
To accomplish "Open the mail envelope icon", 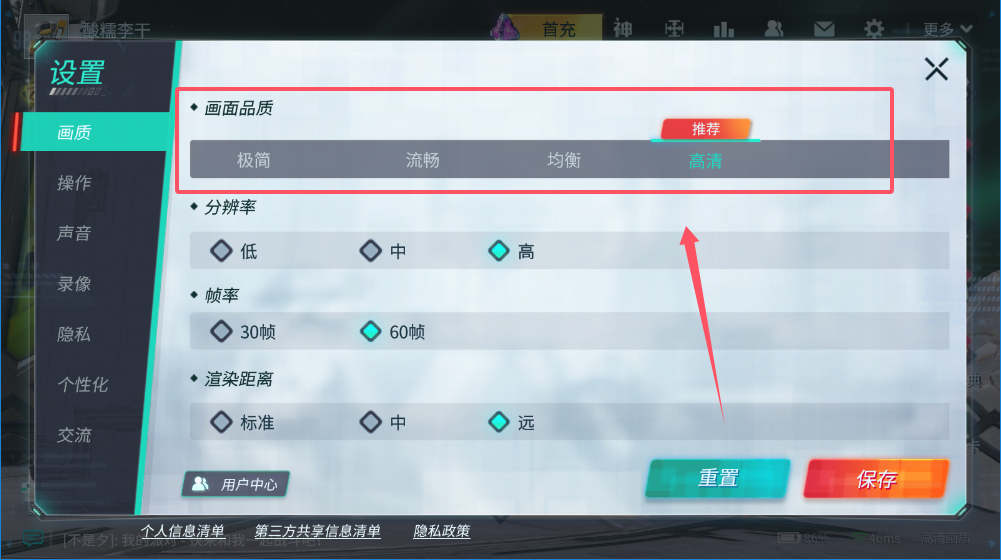I will 824,29.
